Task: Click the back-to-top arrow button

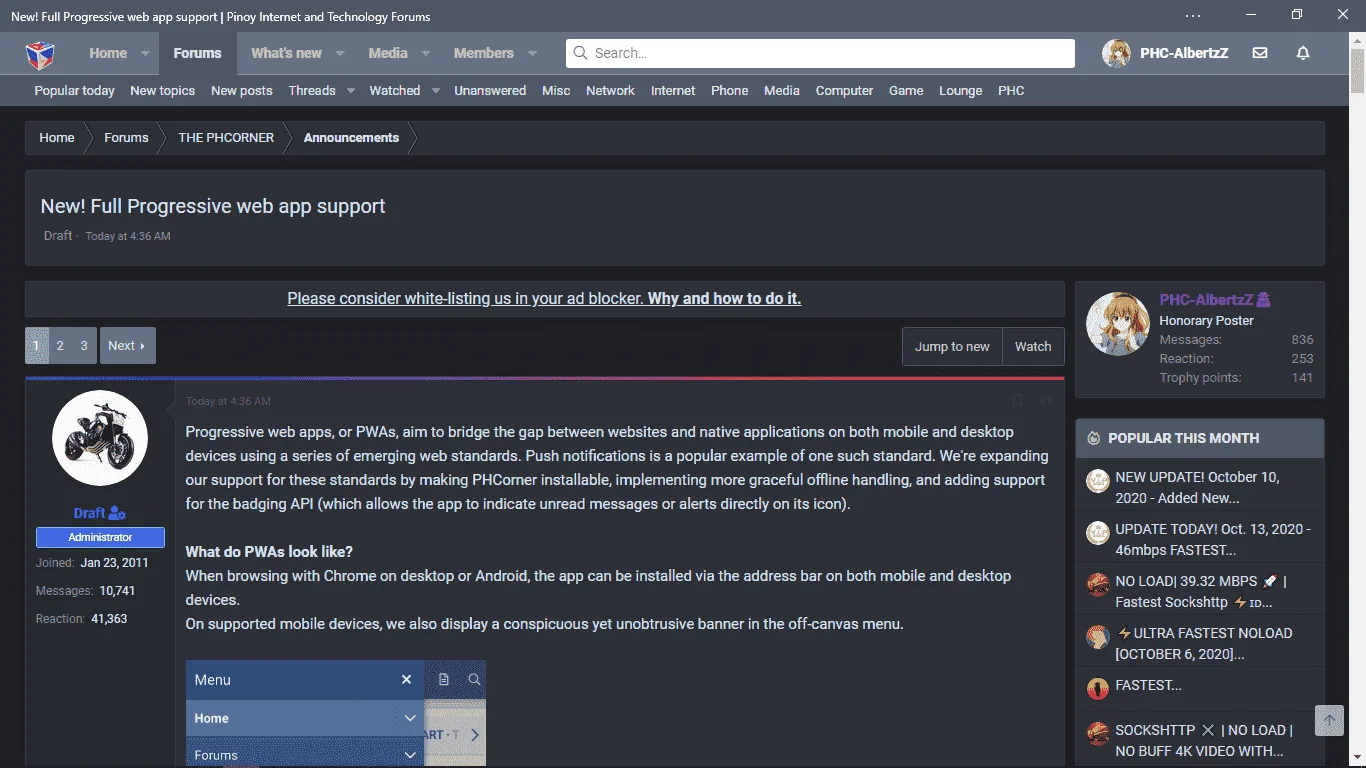Action: pyautogui.click(x=1329, y=720)
